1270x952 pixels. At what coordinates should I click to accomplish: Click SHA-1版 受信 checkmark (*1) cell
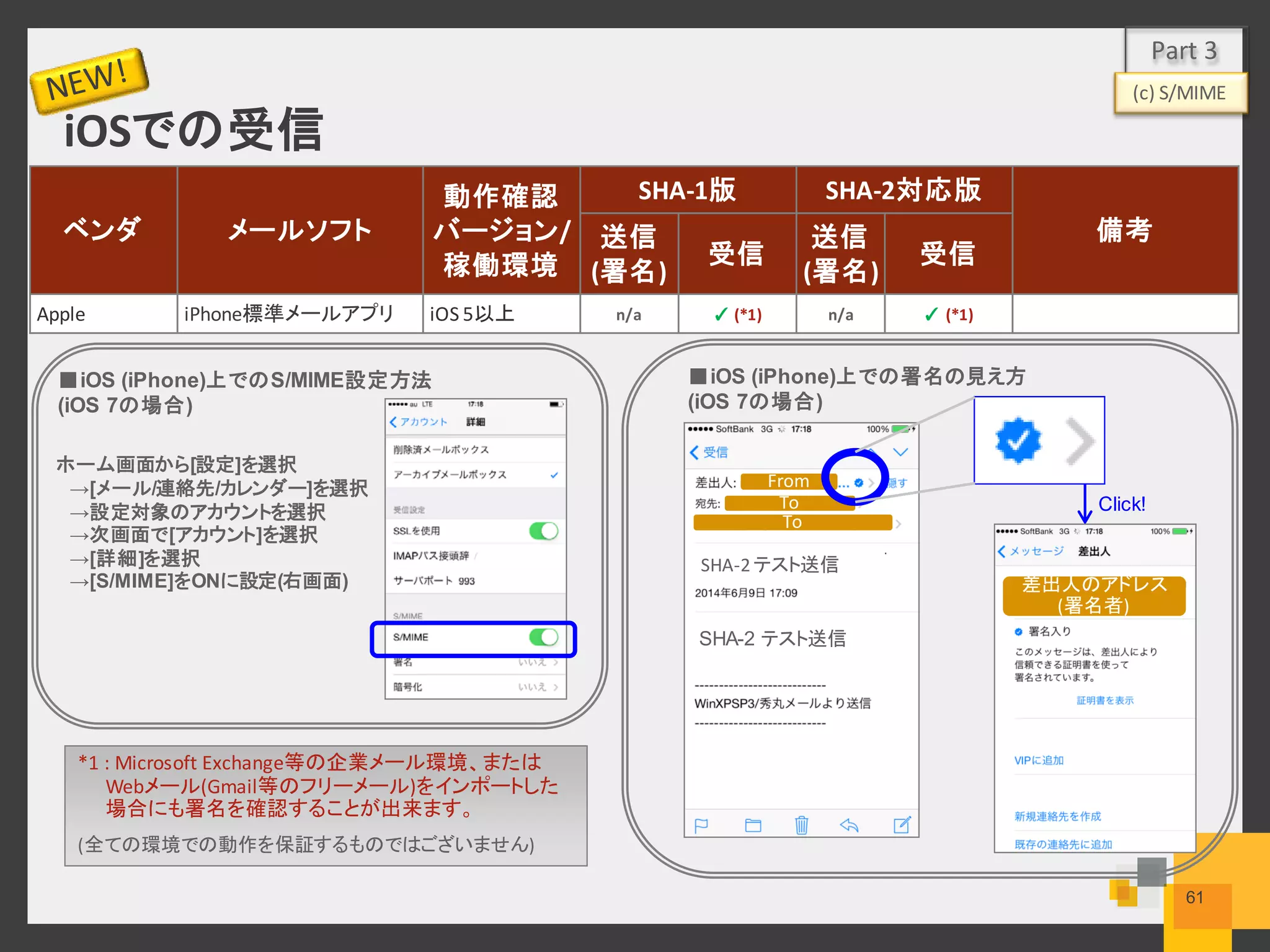737,314
